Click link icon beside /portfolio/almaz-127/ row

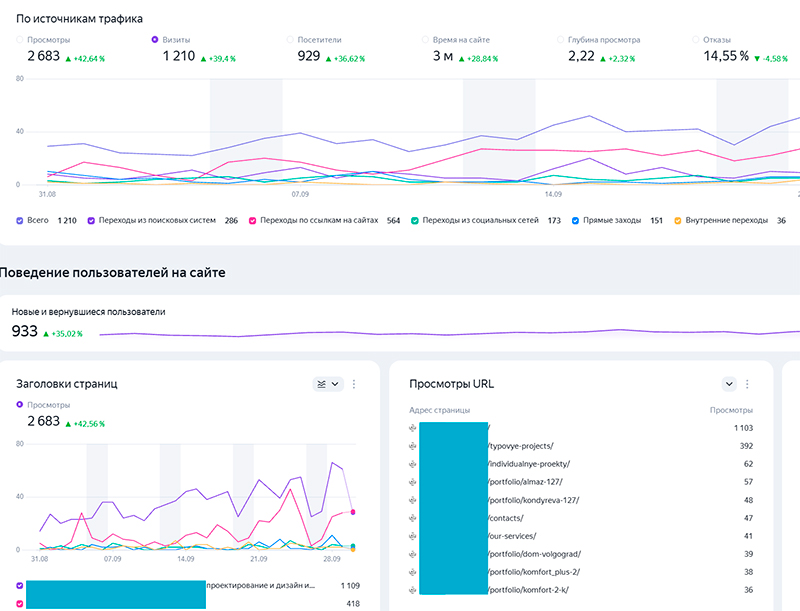[413, 482]
